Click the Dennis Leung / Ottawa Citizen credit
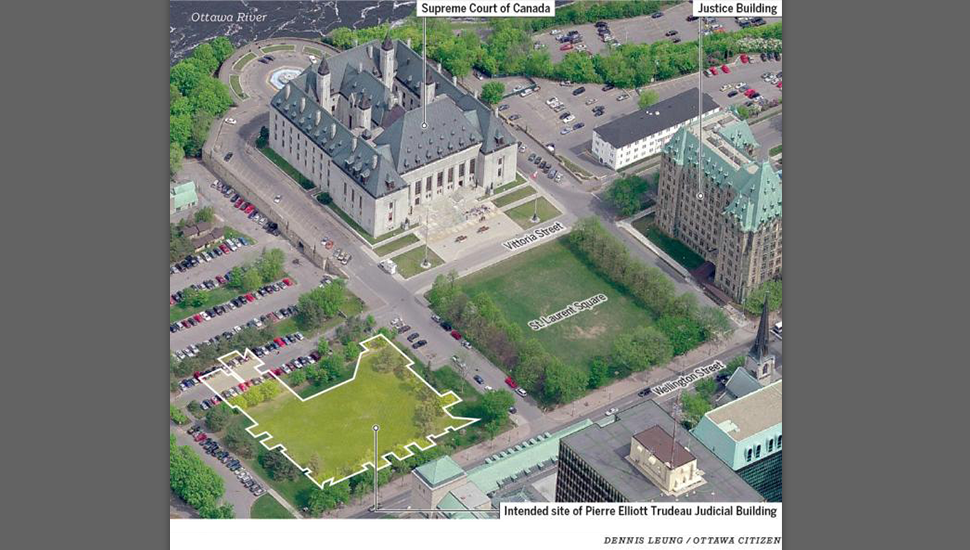This screenshot has width=970, height=550. tap(691, 540)
